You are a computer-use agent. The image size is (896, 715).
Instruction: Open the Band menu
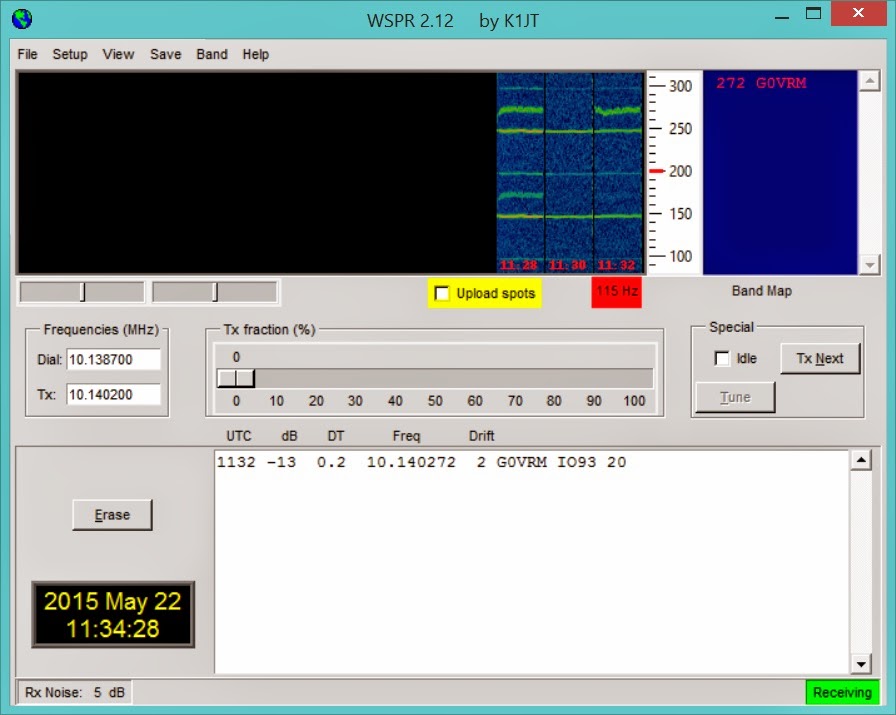point(211,54)
